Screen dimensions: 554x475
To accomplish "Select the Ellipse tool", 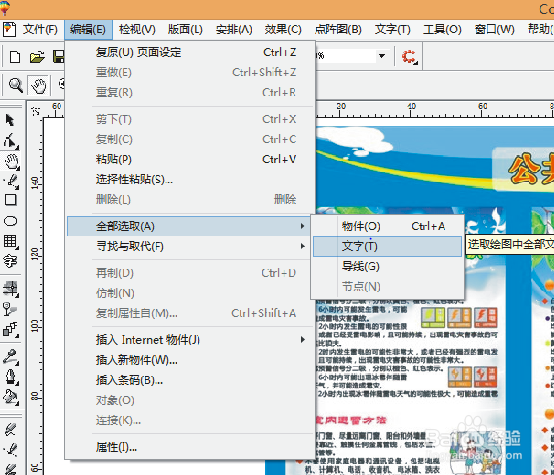I will click(x=11, y=221).
